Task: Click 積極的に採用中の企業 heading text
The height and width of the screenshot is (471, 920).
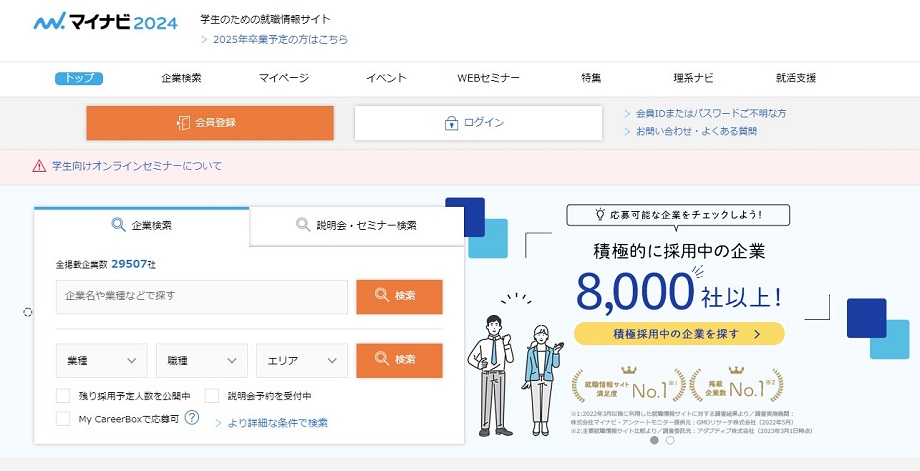Action: coord(679,252)
